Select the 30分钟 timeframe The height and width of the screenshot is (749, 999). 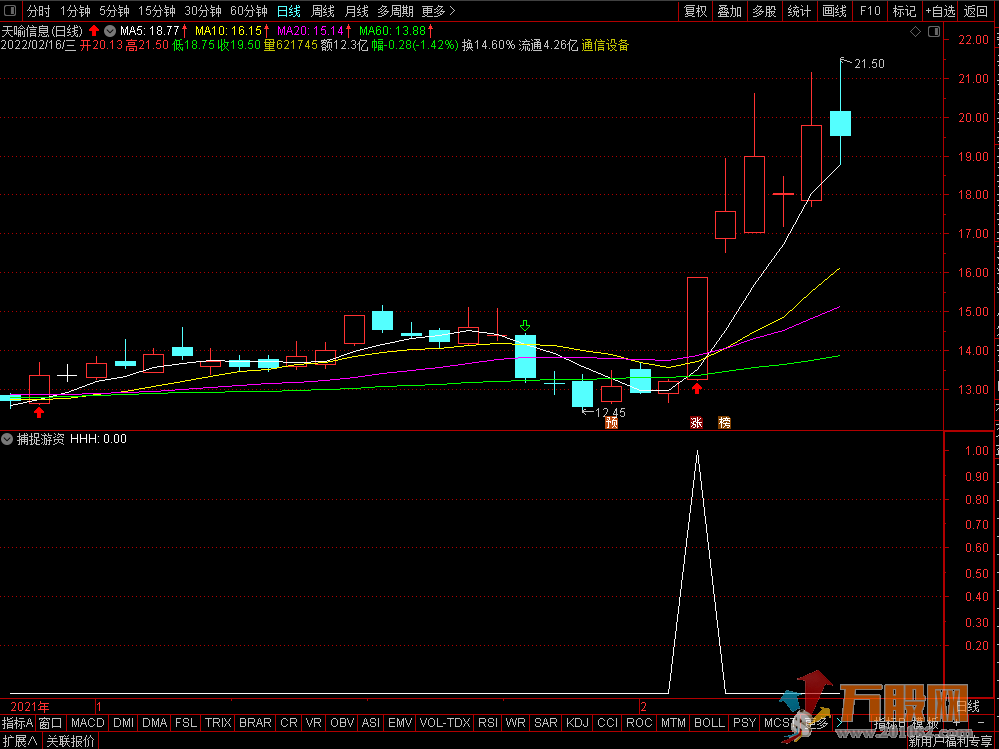[203, 11]
